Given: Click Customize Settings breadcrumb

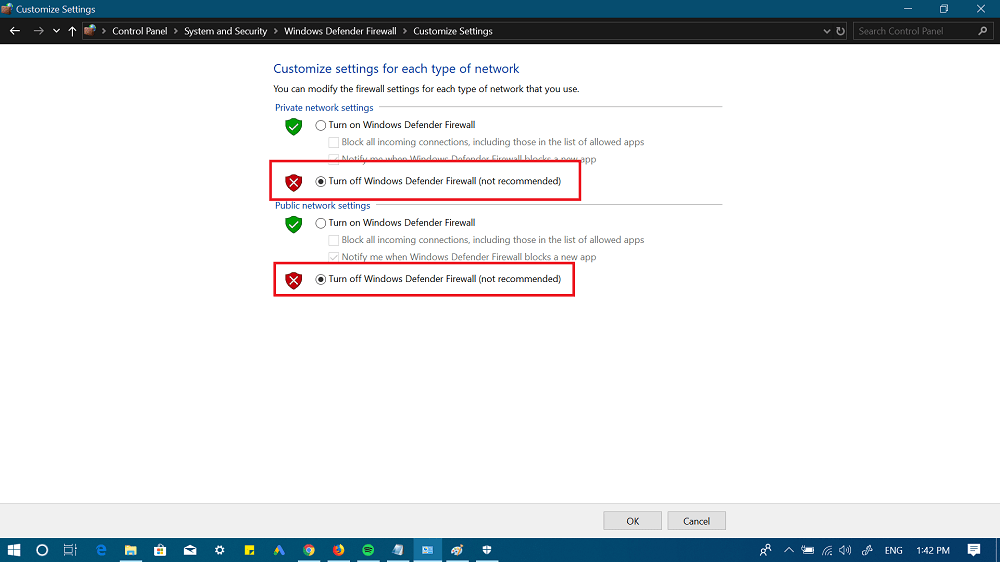Looking at the screenshot, I should click(x=453, y=31).
